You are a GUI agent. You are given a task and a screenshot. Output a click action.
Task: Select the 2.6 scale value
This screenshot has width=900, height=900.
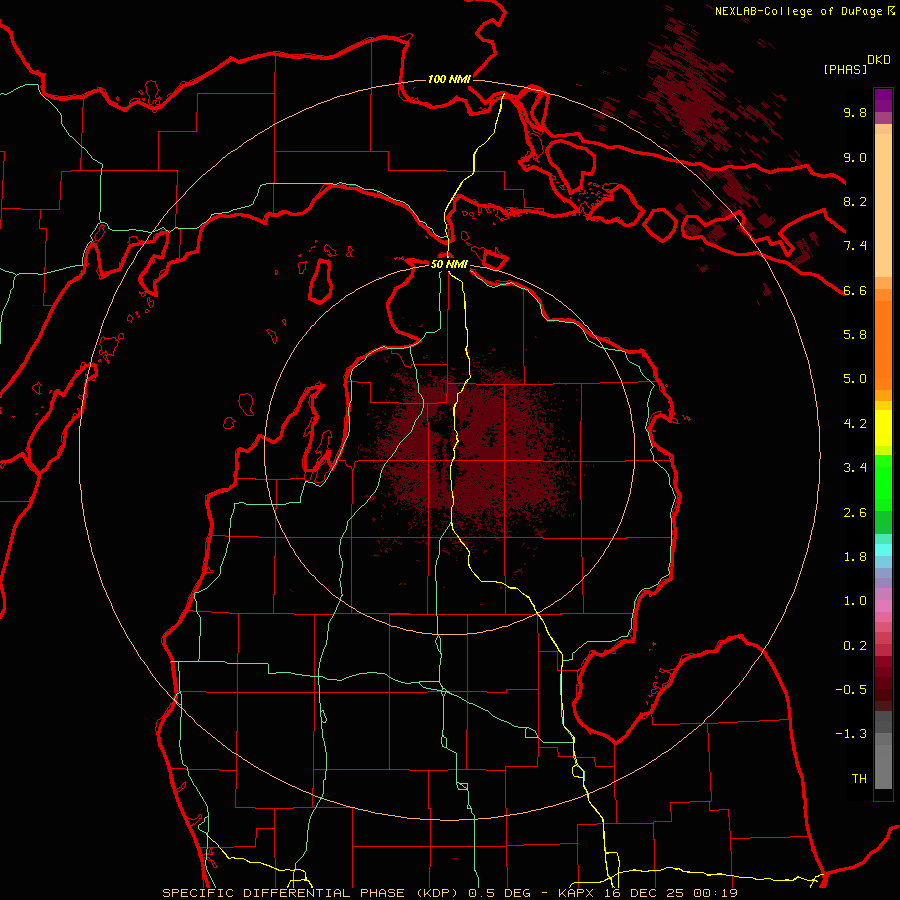point(855,513)
